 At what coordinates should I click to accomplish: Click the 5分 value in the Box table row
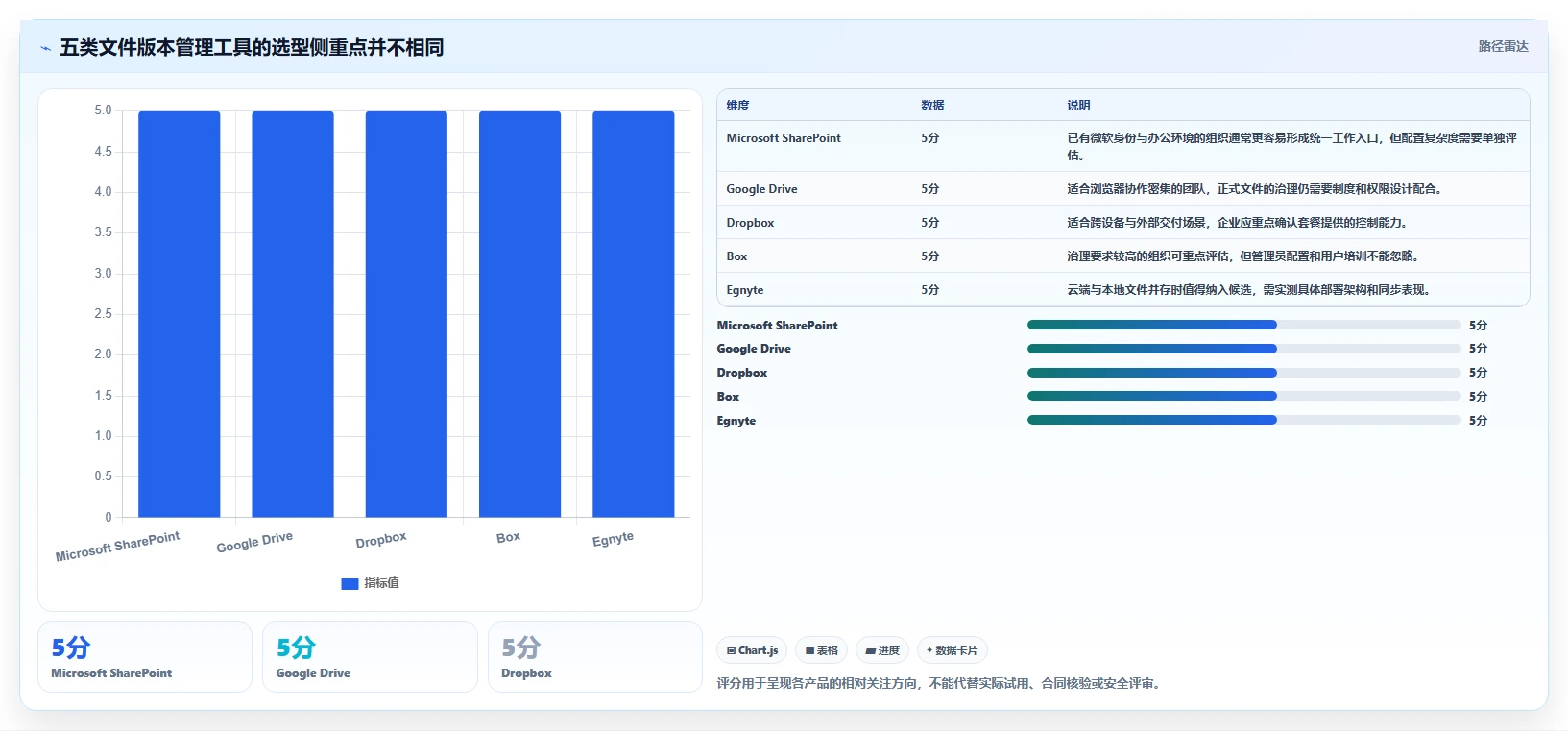pos(929,256)
